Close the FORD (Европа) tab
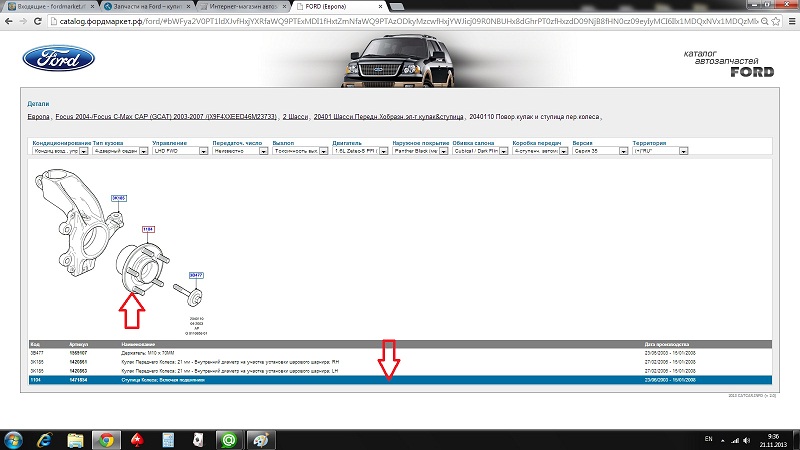The width and height of the screenshot is (800, 450). (x=380, y=7)
